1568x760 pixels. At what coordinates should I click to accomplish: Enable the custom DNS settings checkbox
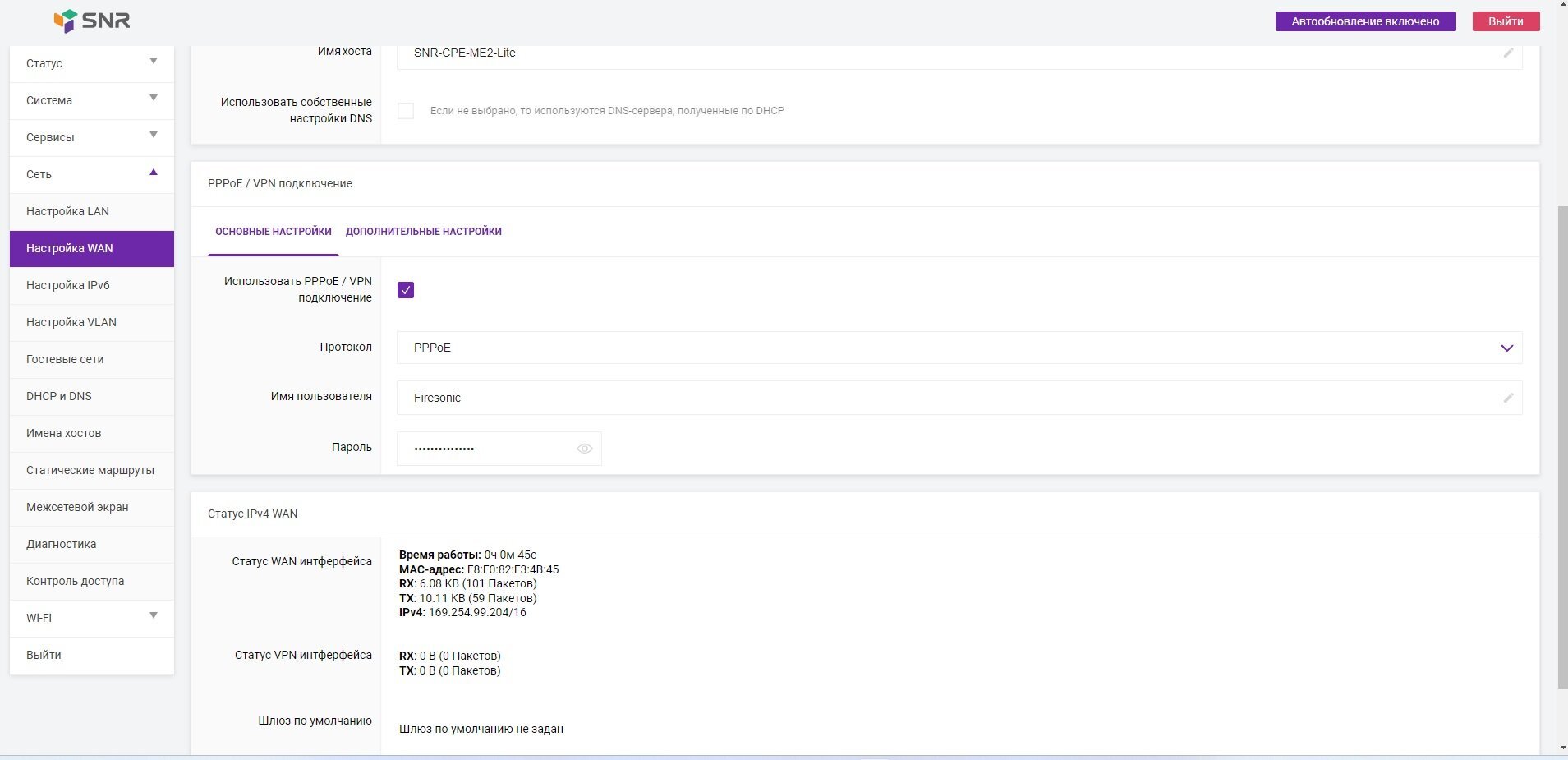[406, 111]
